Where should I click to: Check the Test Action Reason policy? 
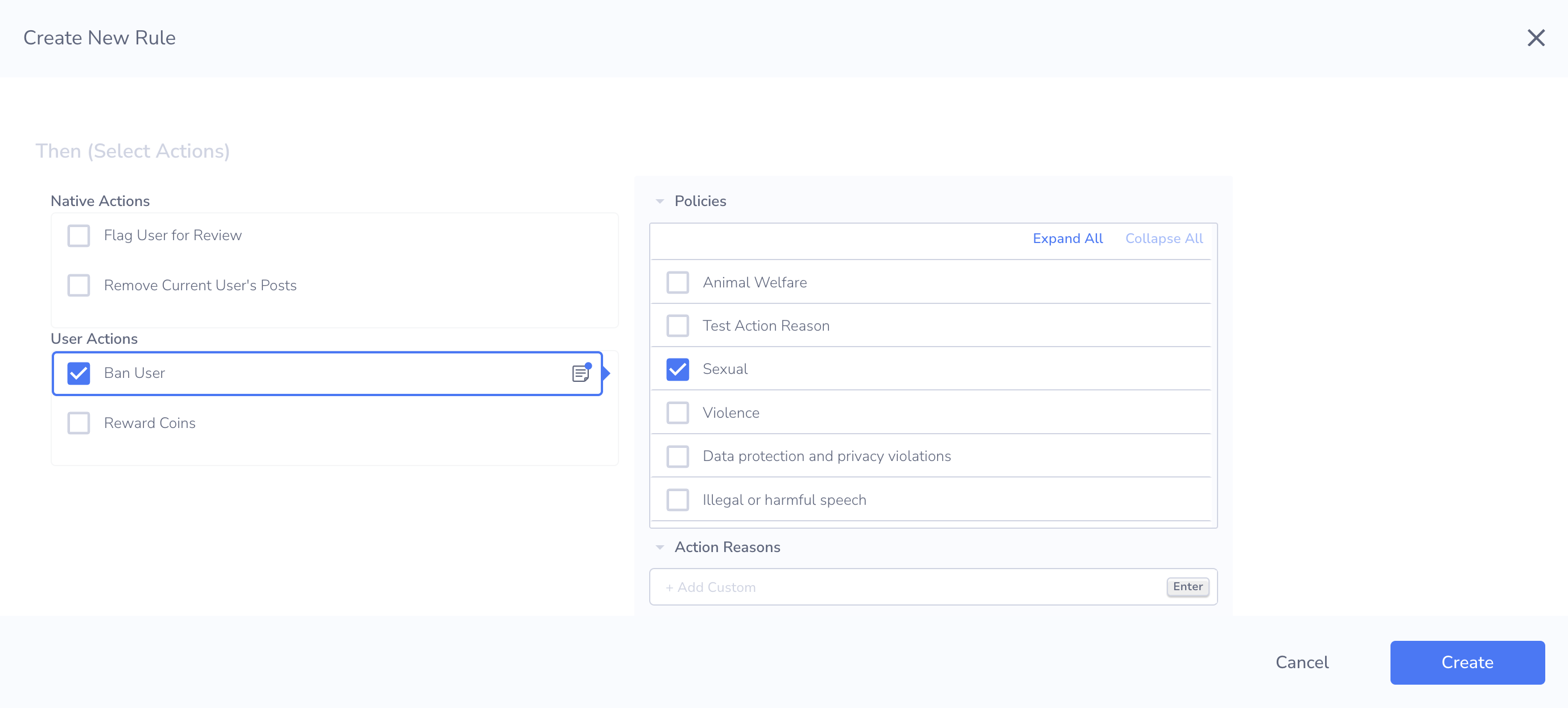coord(678,326)
